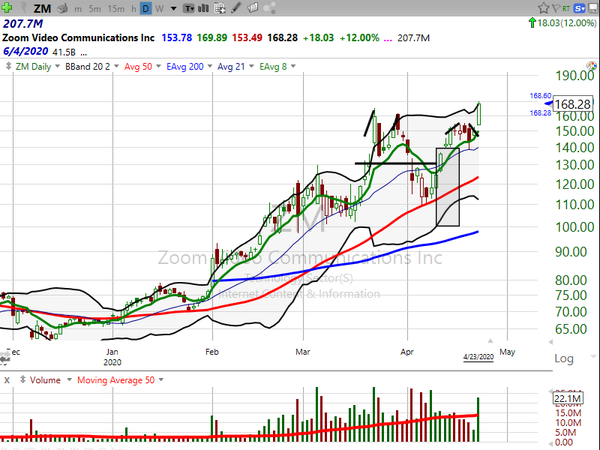Toggle the Log scale label
This screenshot has height=450, width=600.
[564, 359]
